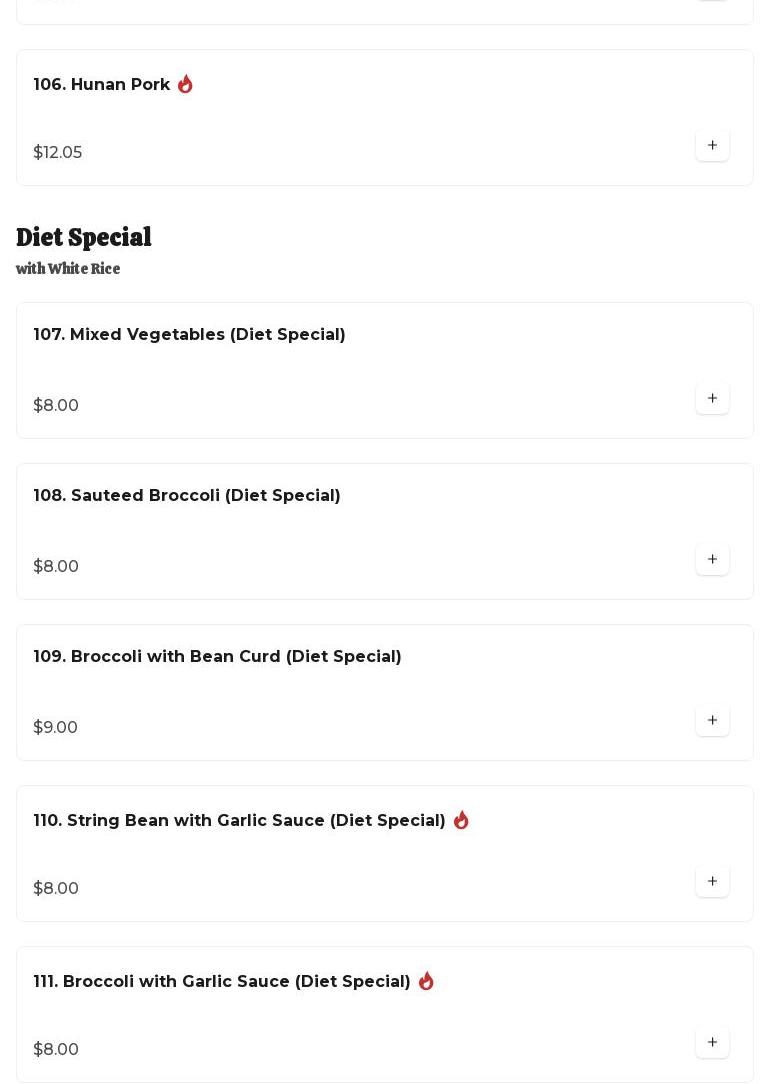Click spicy flame icon next to Hunan Pork
This screenshot has height=1084, width=770.
tap(185, 84)
